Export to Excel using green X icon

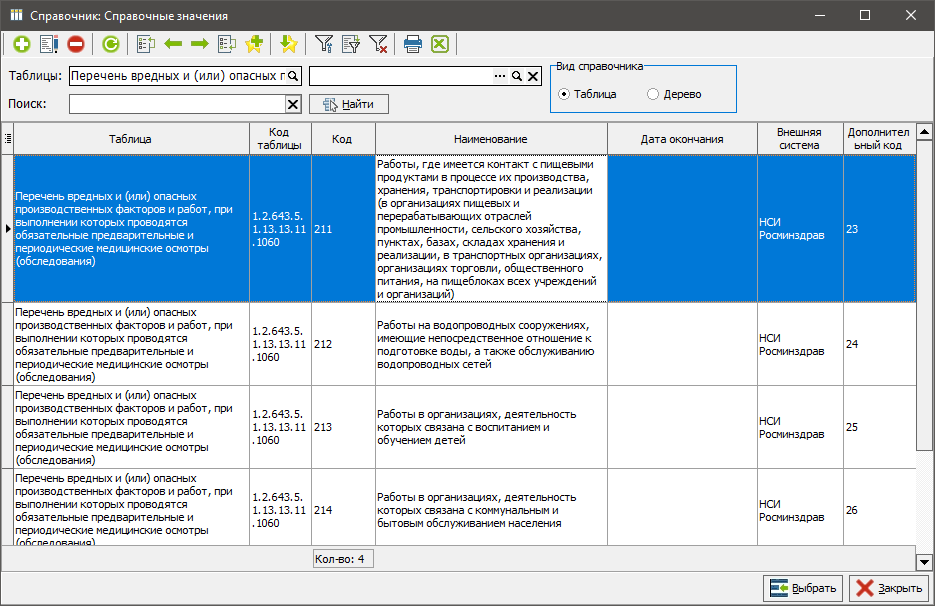tap(440, 44)
